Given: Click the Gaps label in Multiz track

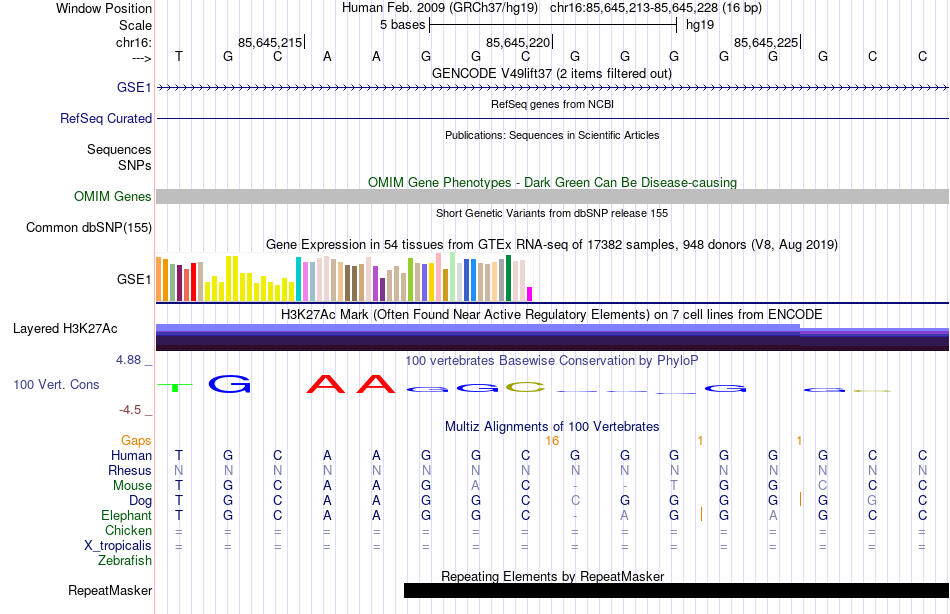Looking at the screenshot, I should tap(136, 440).
